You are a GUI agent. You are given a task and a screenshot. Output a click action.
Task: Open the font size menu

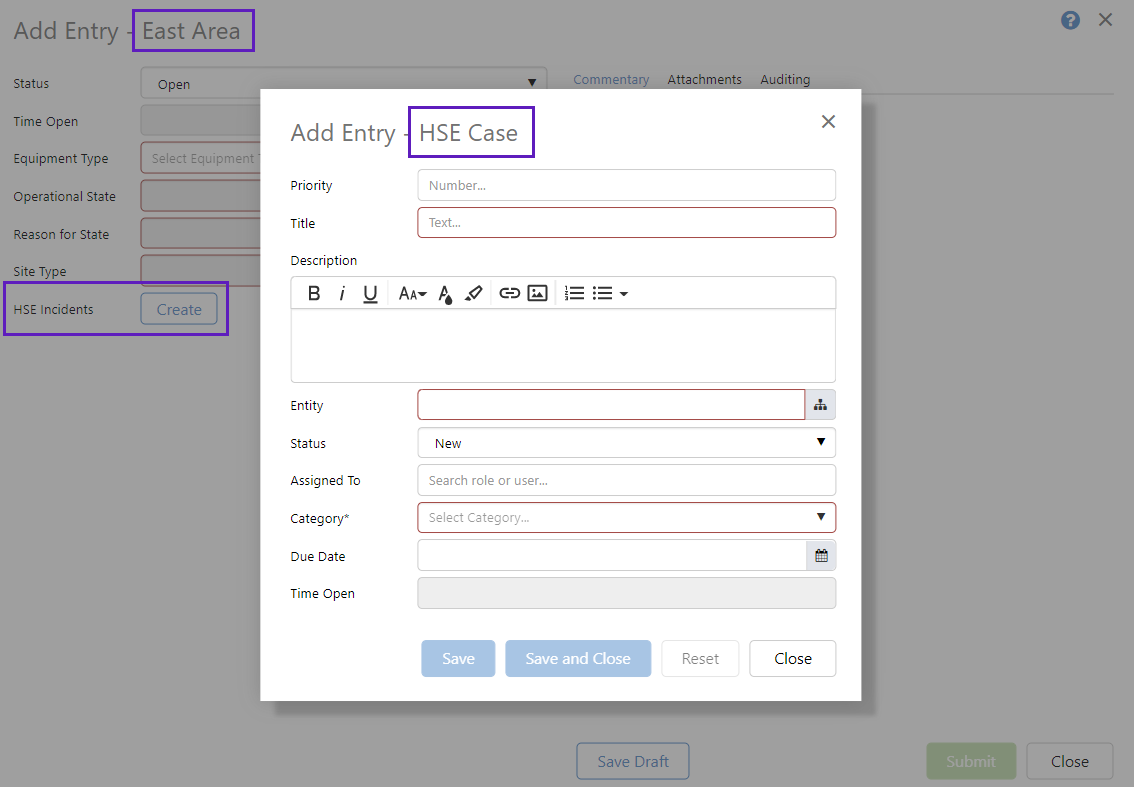click(x=412, y=293)
